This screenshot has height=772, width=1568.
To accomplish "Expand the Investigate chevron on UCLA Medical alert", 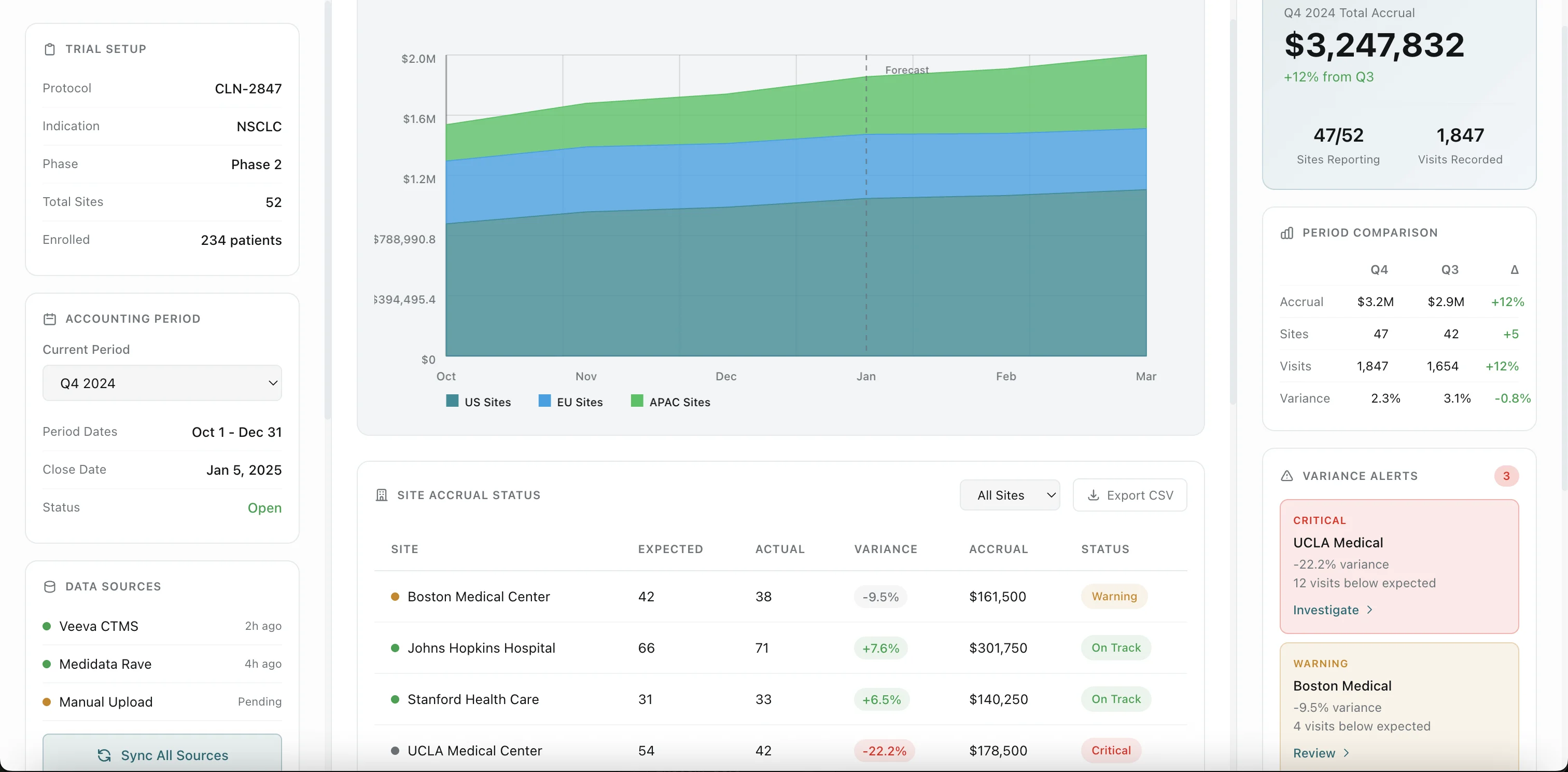I will 1369,610.
